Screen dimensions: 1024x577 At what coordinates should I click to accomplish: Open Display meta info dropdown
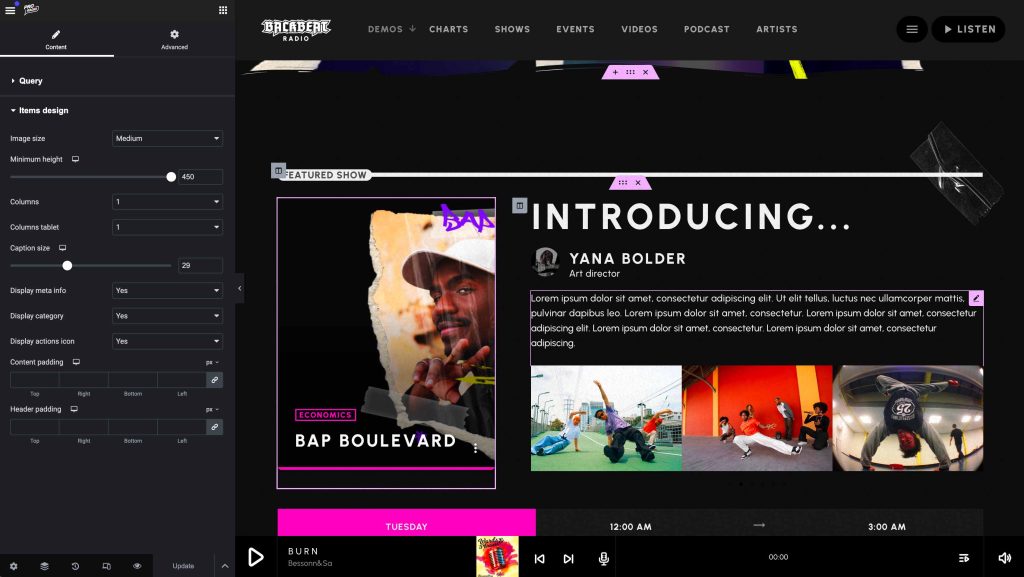point(167,291)
